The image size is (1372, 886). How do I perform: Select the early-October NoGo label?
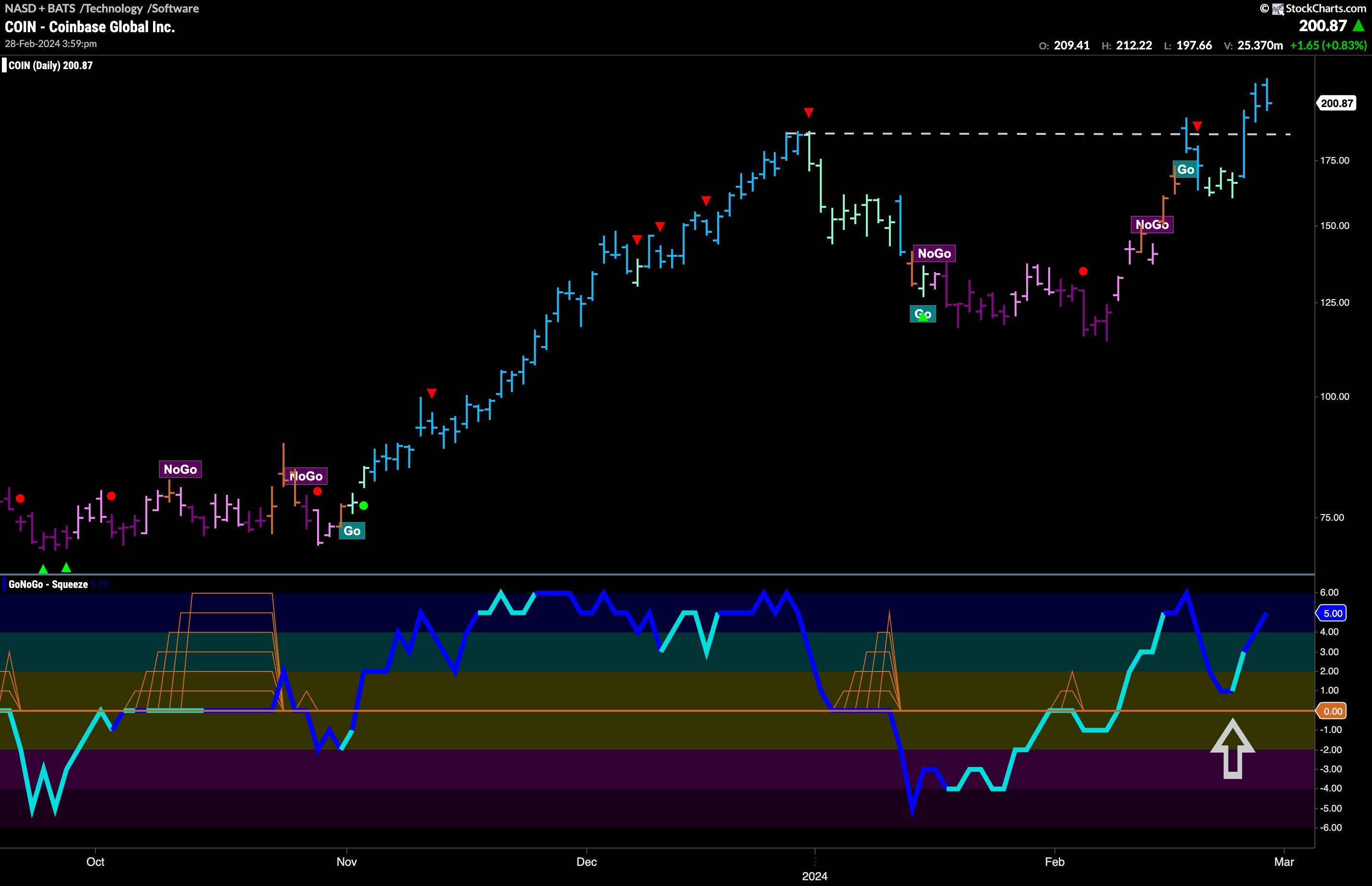180,469
